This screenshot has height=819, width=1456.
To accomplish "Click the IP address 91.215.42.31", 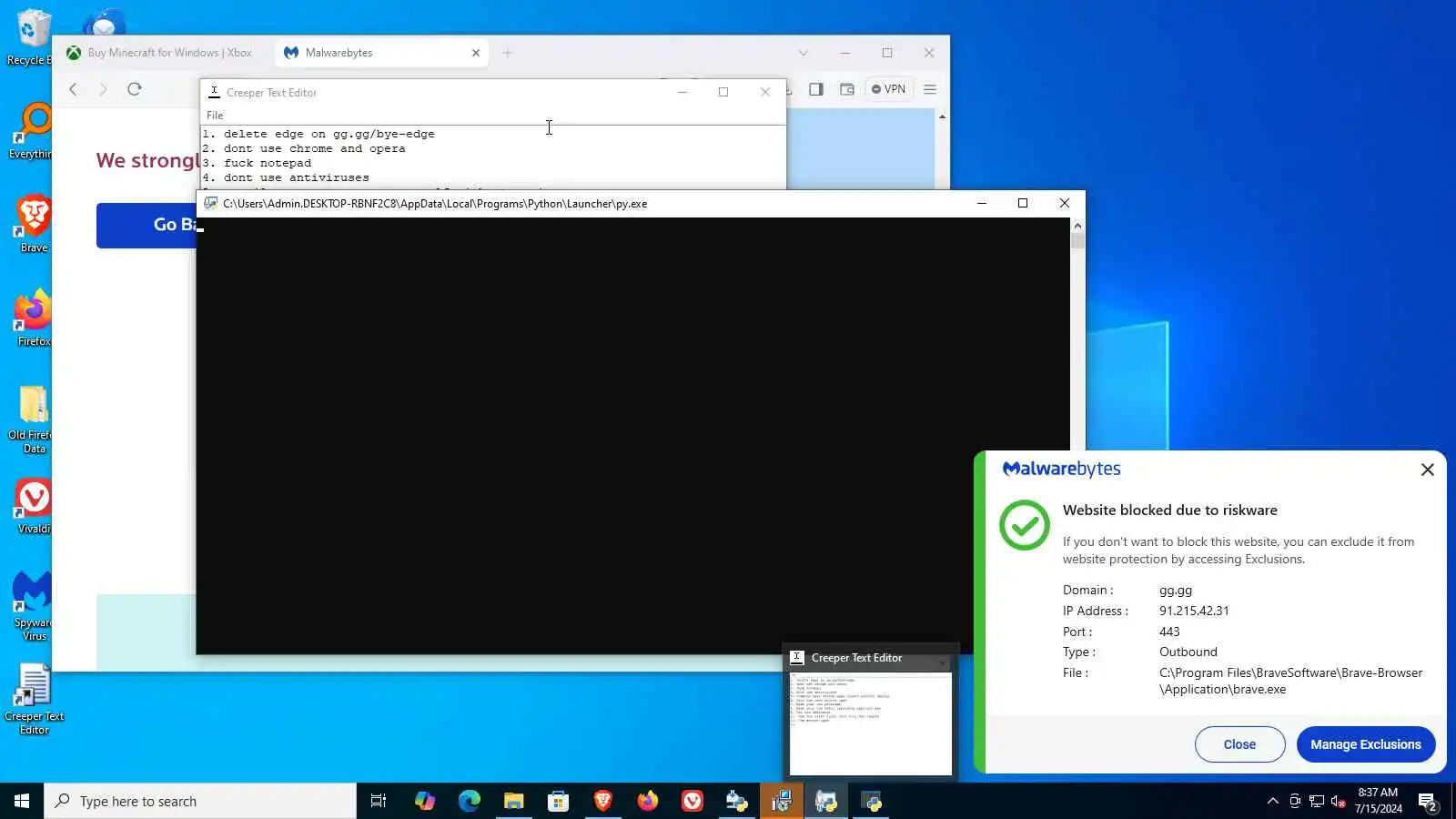I will click(1194, 611).
